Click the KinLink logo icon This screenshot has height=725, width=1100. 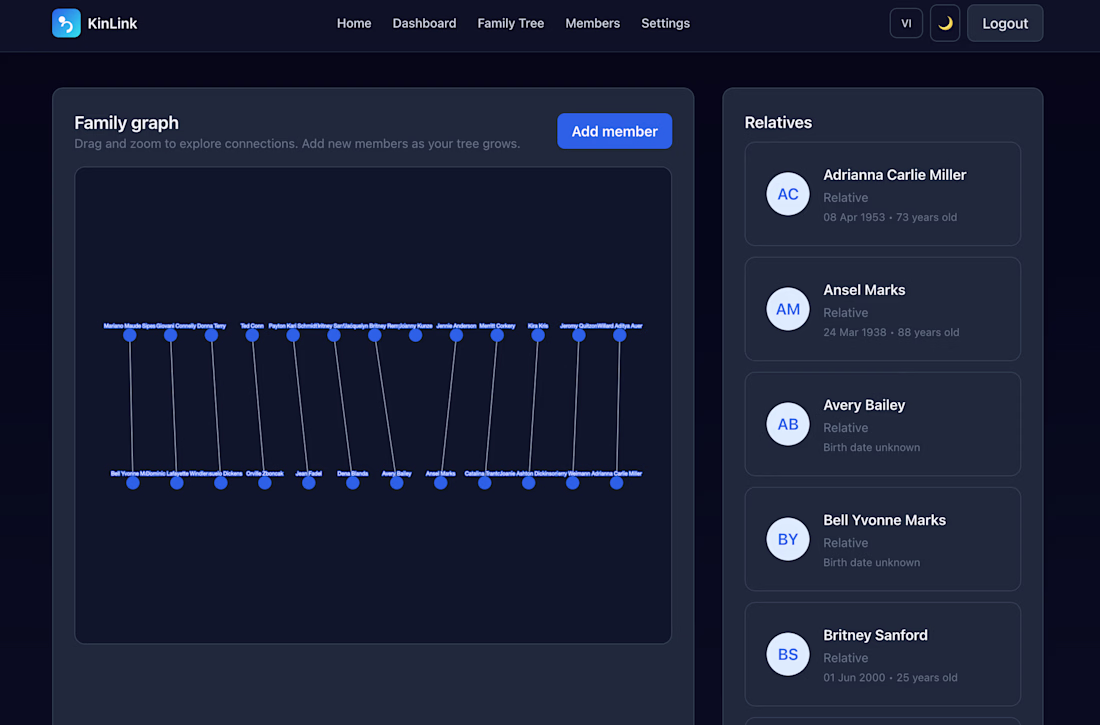pyautogui.click(x=66, y=23)
